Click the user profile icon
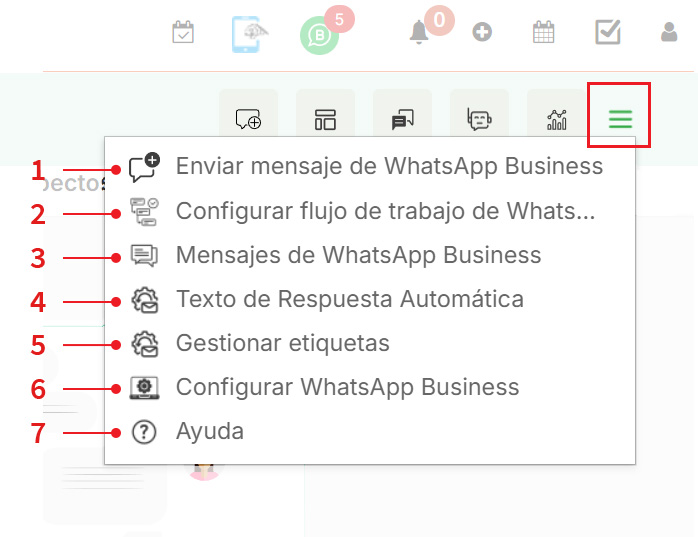698x537 pixels. 669,33
